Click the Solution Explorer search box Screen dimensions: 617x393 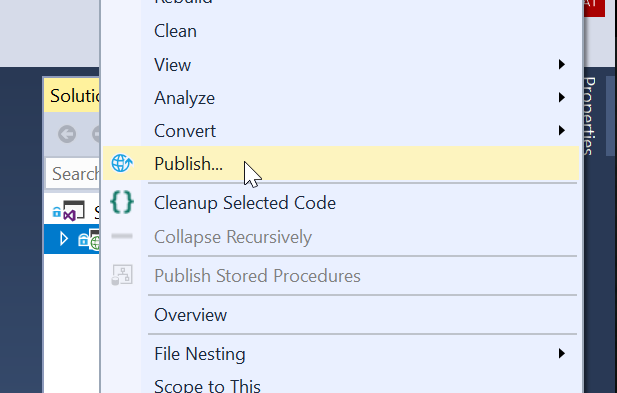point(73,173)
